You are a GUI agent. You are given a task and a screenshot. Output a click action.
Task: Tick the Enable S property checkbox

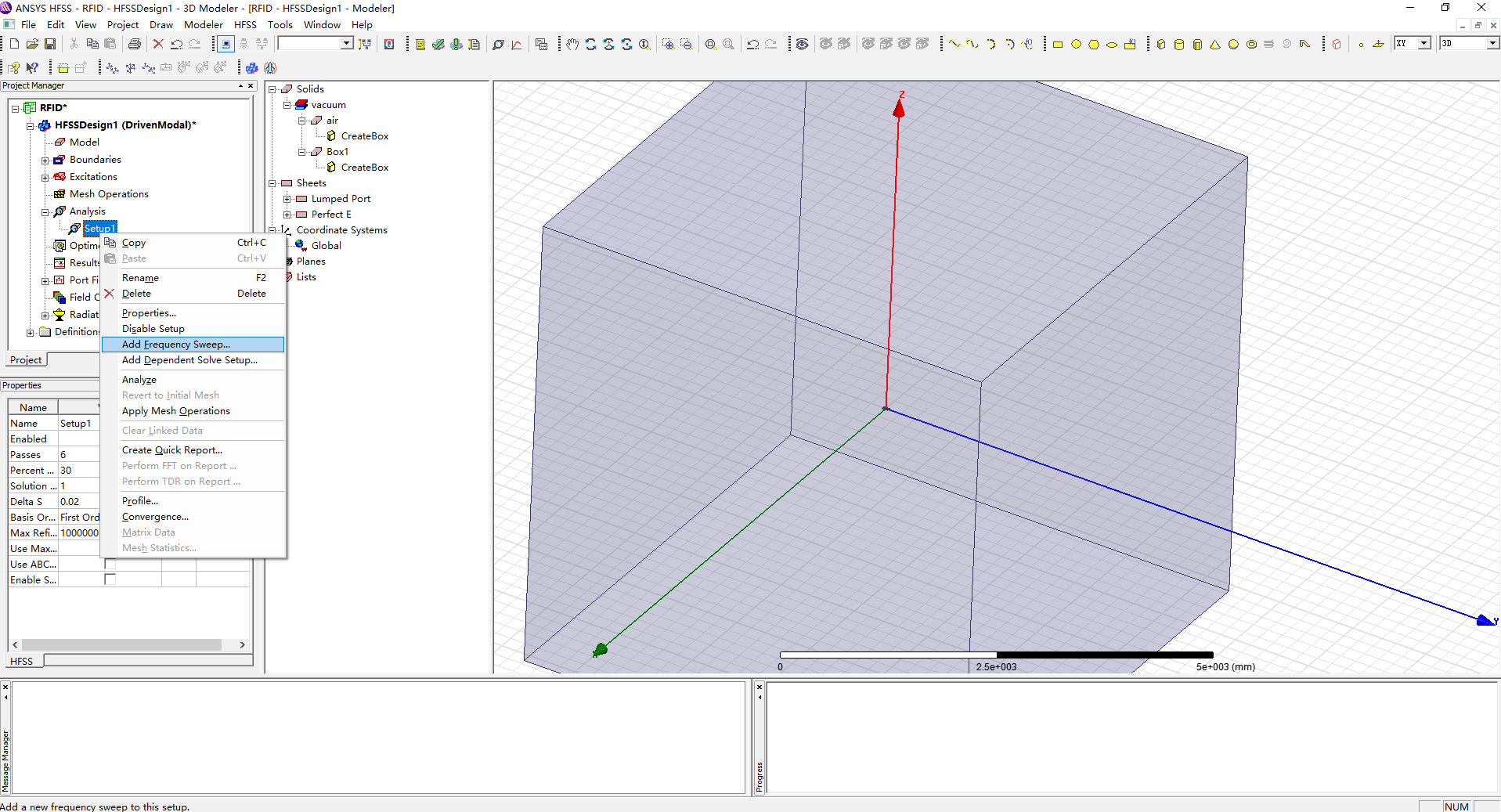pyautogui.click(x=110, y=579)
